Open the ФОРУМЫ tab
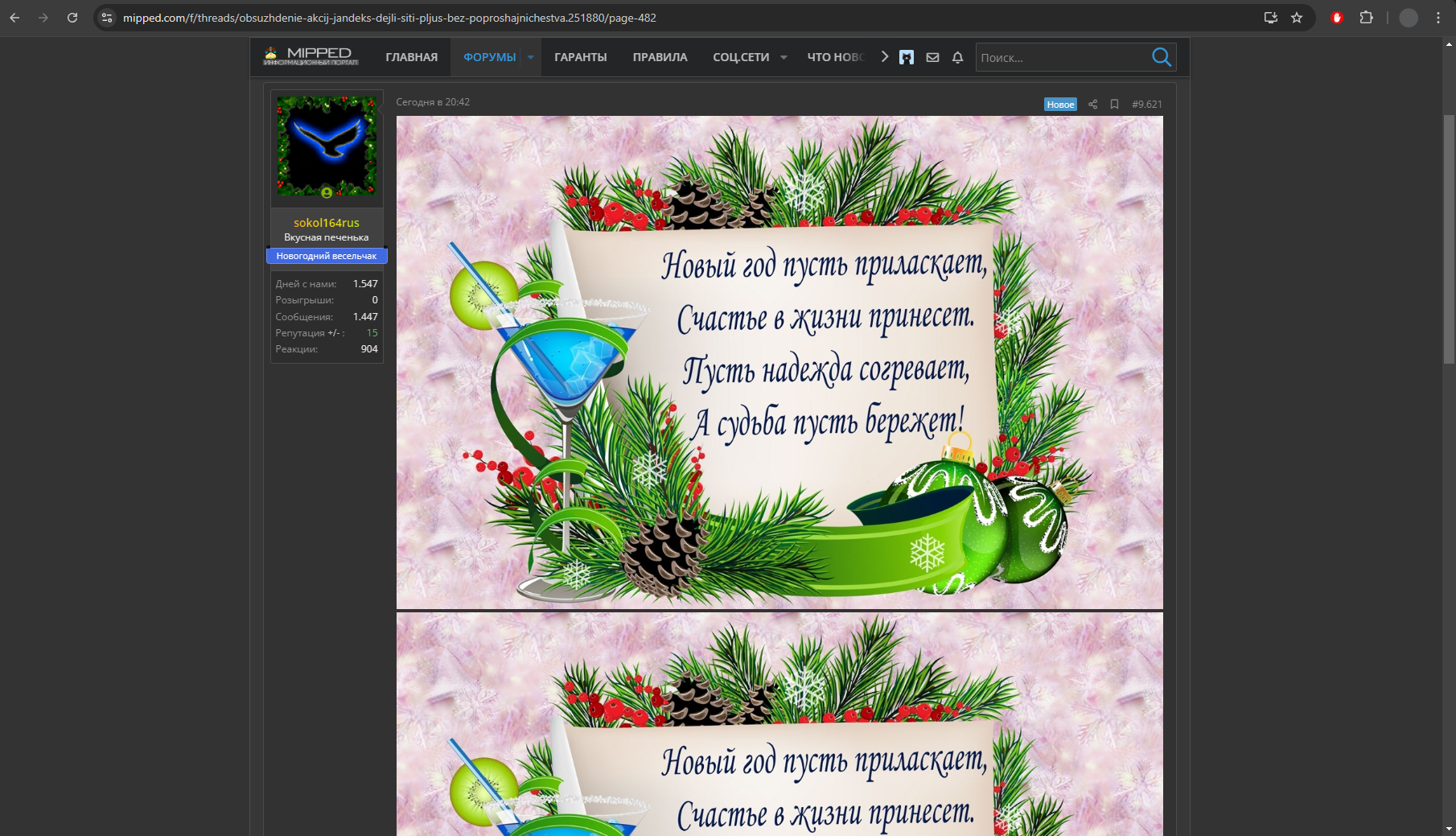 point(489,57)
